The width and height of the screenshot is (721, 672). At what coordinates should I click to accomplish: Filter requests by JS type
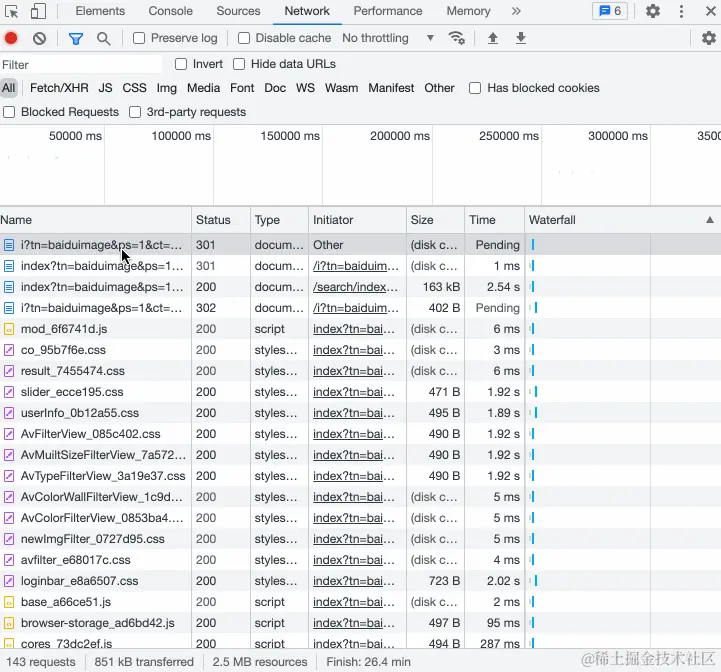pos(105,88)
